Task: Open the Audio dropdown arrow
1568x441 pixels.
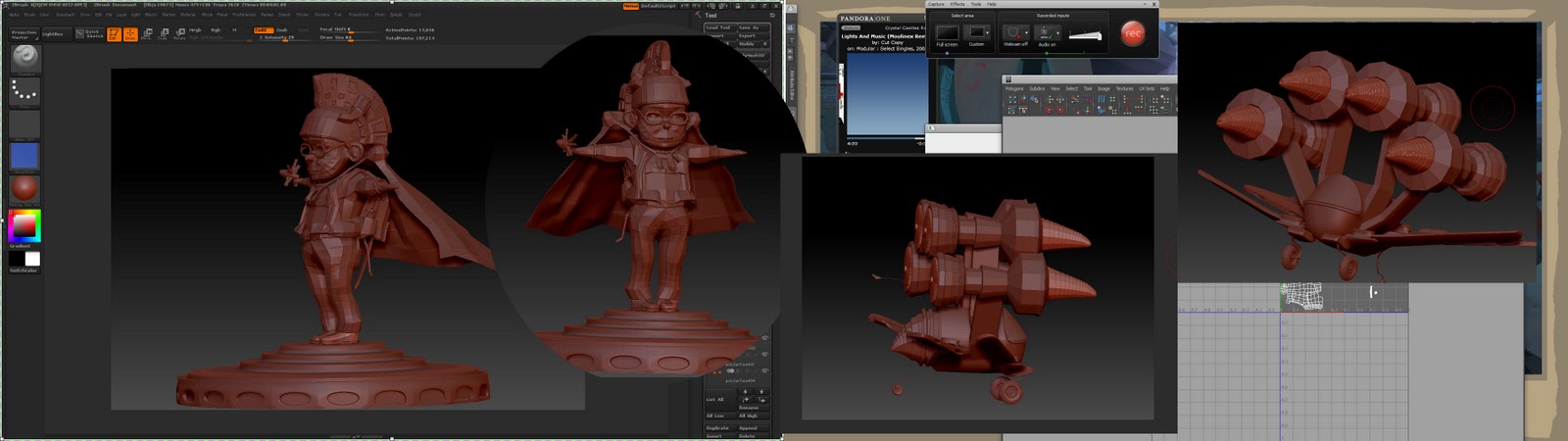Action: [1057, 32]
